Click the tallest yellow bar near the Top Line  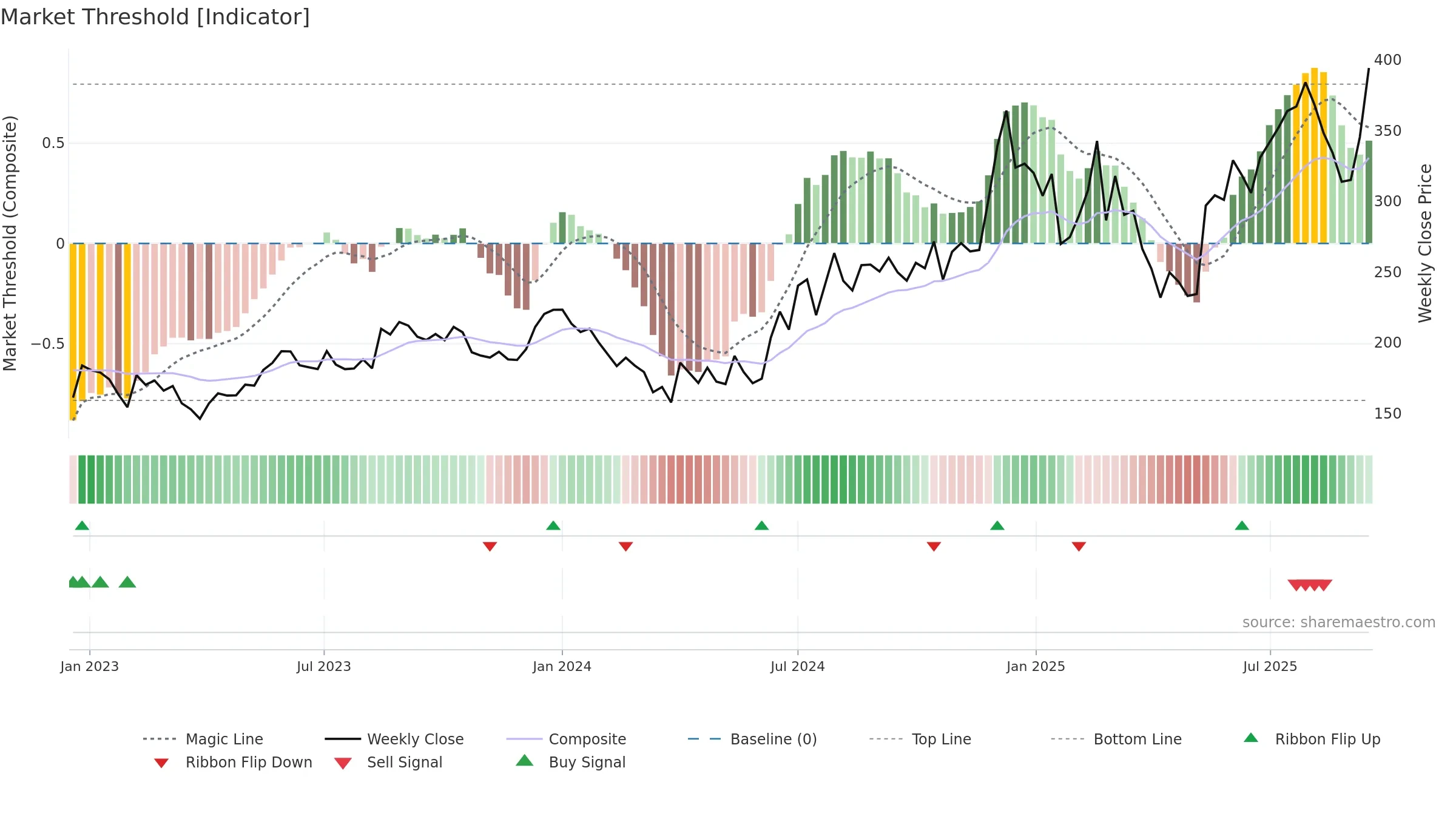[1315, 156]
